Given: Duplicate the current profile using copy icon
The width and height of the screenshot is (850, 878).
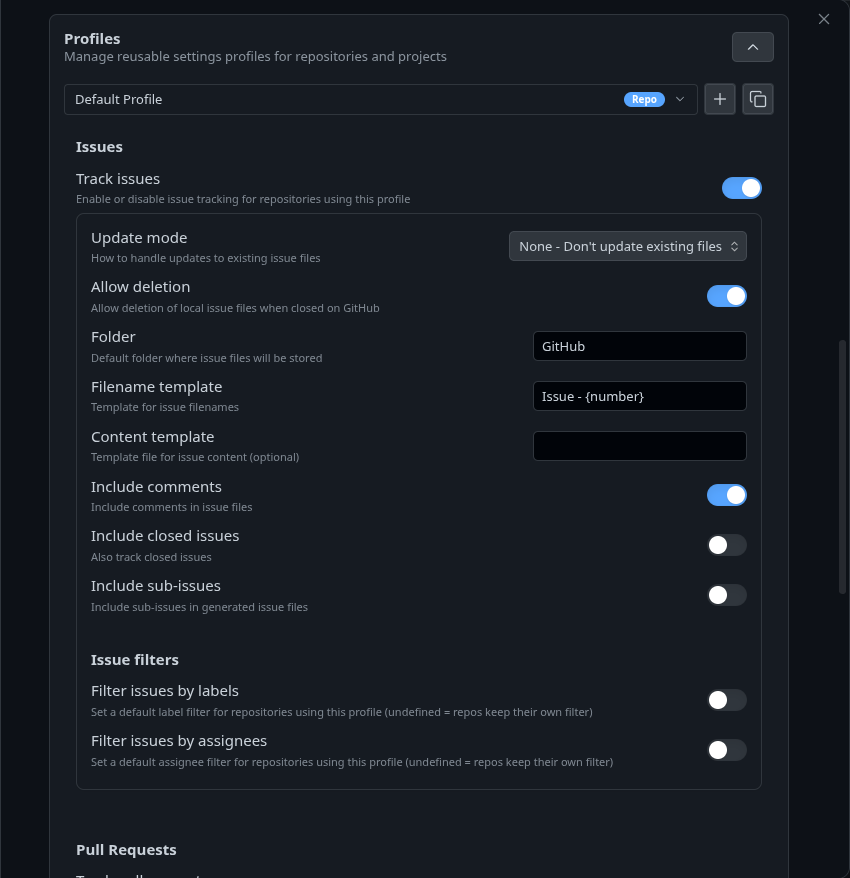Looking at the screenshot, I should [758, 99].
